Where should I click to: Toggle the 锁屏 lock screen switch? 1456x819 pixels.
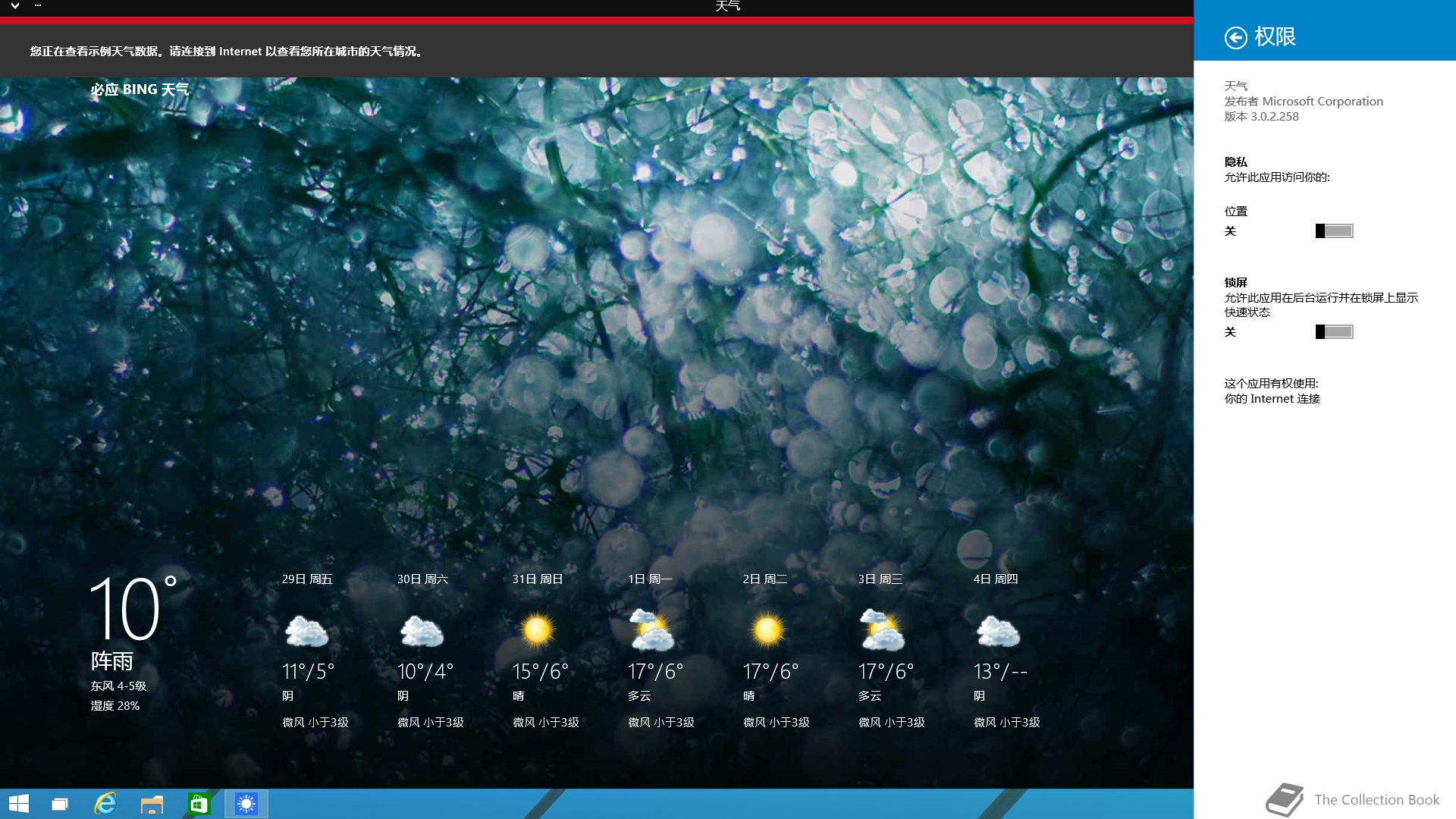(x=1334, y=332)
